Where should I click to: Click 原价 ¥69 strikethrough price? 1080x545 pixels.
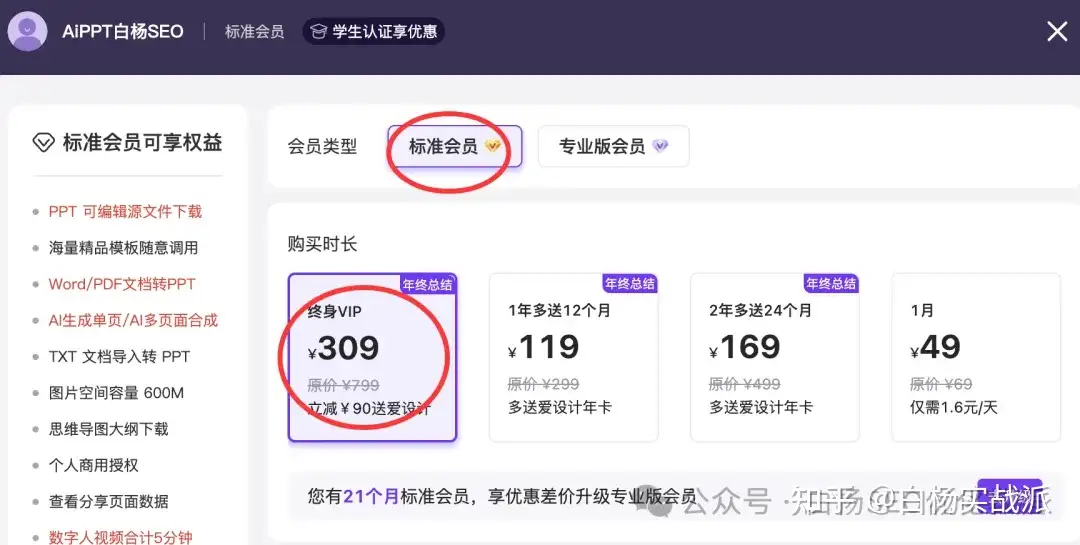point(941,384)
